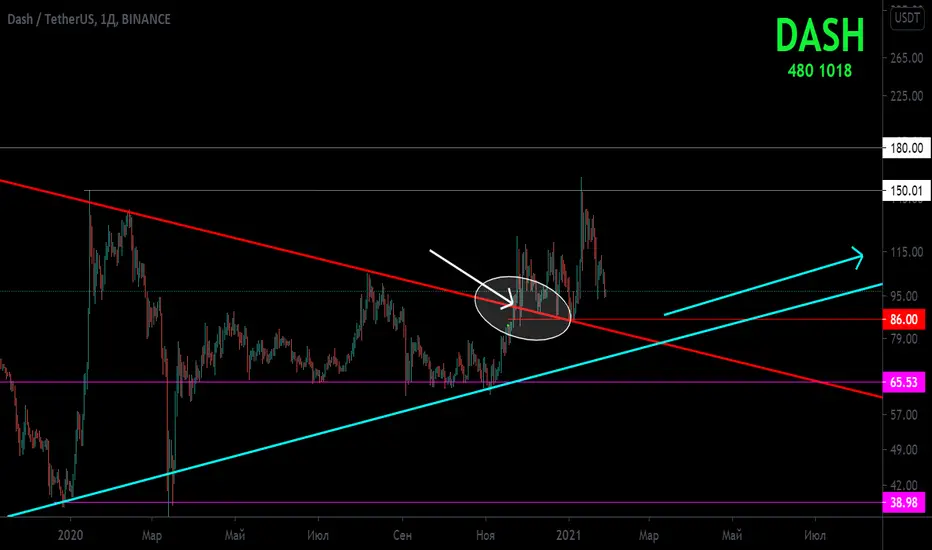Click the green DASH heading text
Viewport: 932px width, 550px height.
pyautogui.click(x=820, y=35)
